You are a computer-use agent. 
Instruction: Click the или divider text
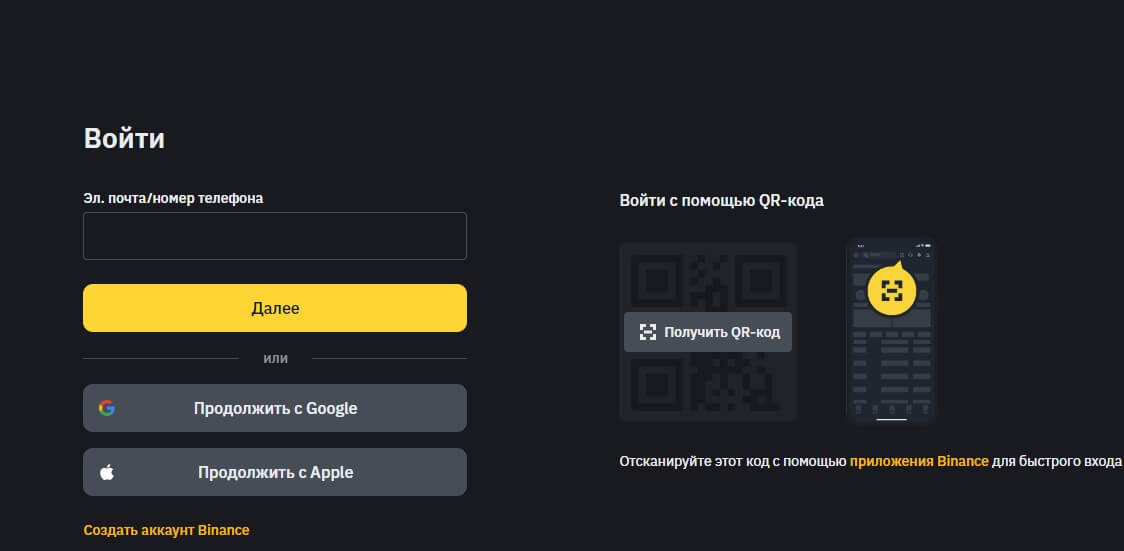click(275, 358)
